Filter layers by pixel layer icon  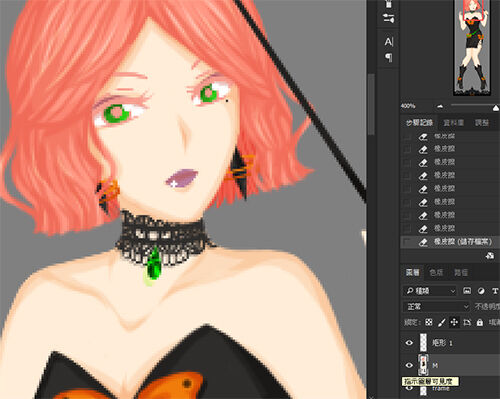(467, 291)
